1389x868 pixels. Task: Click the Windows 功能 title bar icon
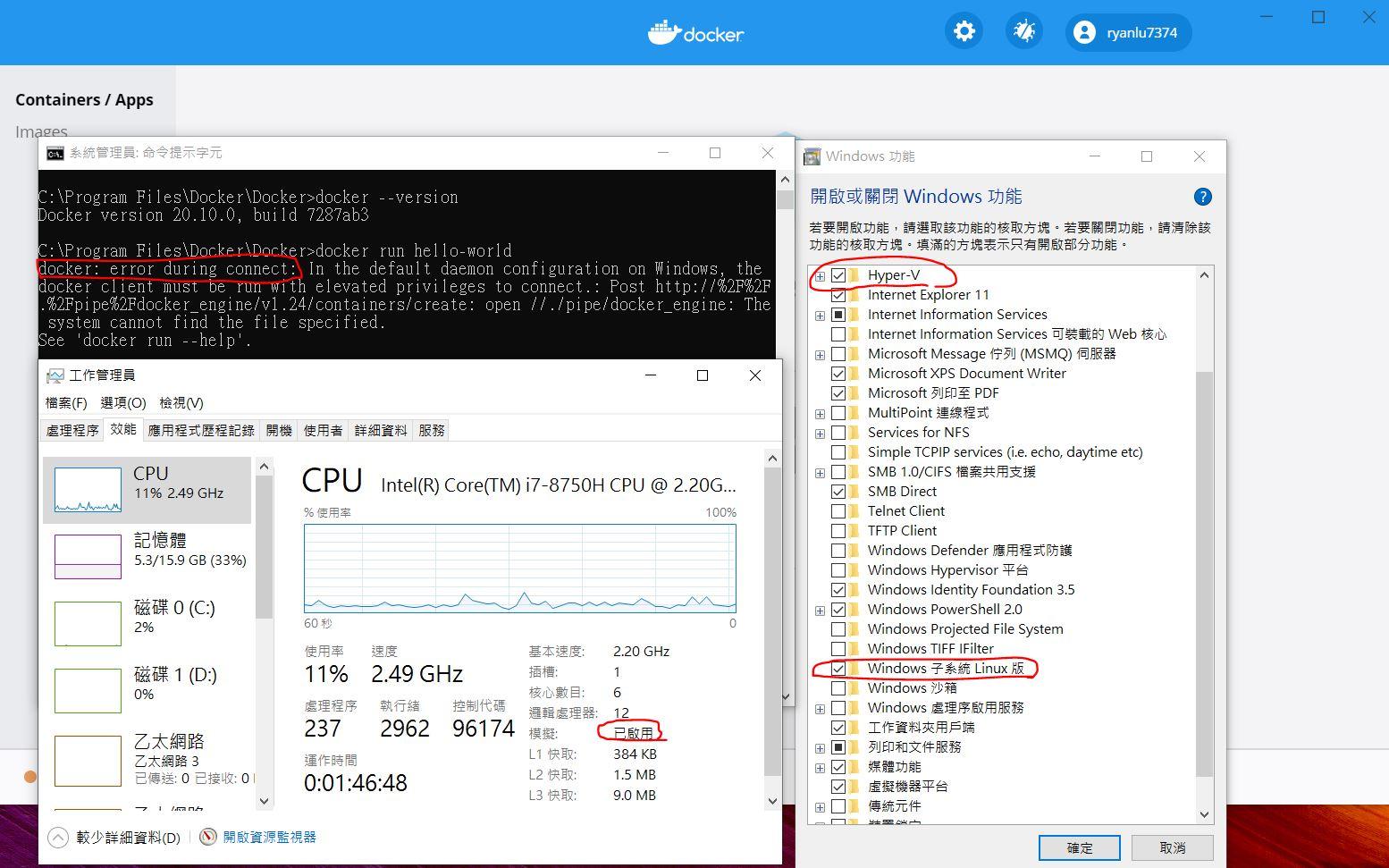pos(812,156)
